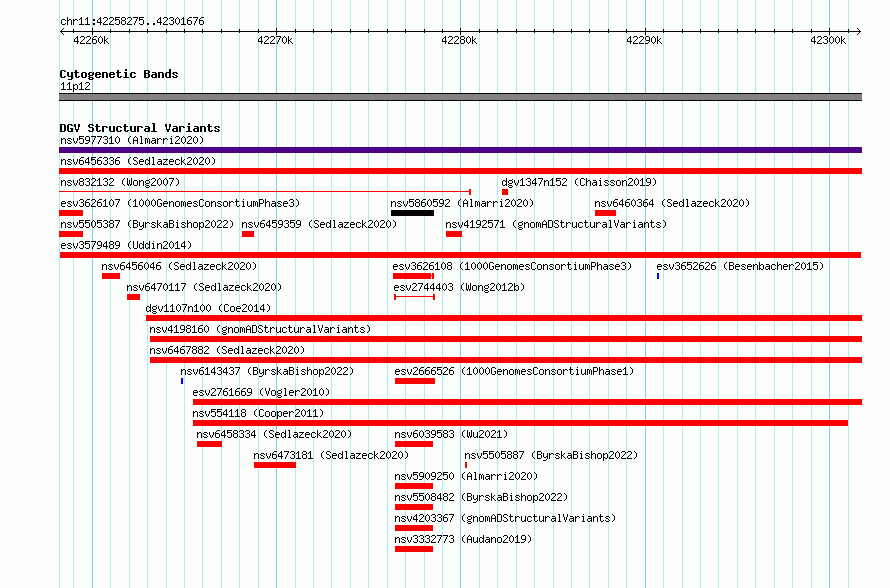Select nsv832132 (Wong2007) variant label
The height and width of the screenshot is (588, 890).
coord(120,182)
